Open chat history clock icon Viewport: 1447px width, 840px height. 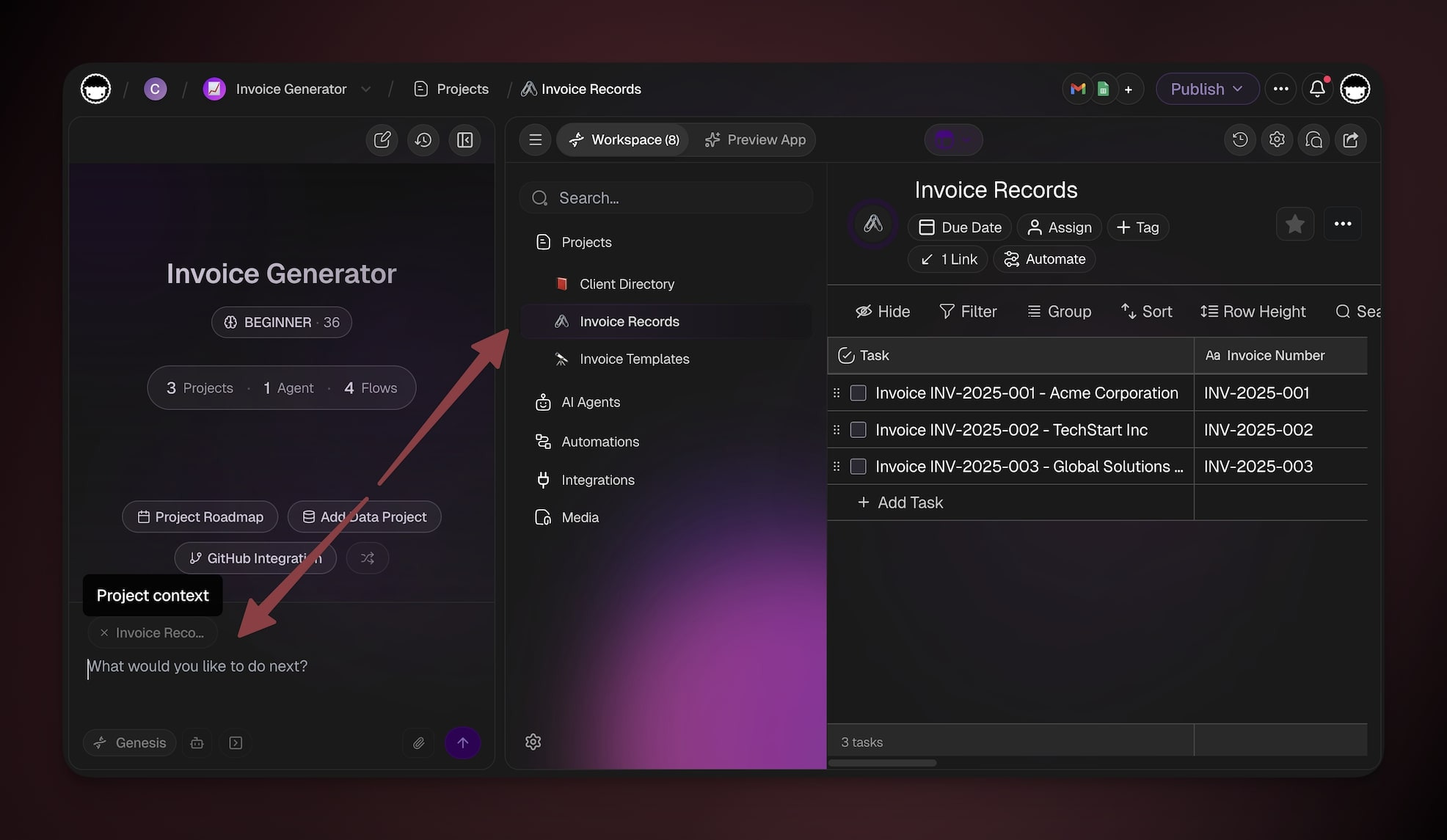pyautogui.click(x=423, y=140)
